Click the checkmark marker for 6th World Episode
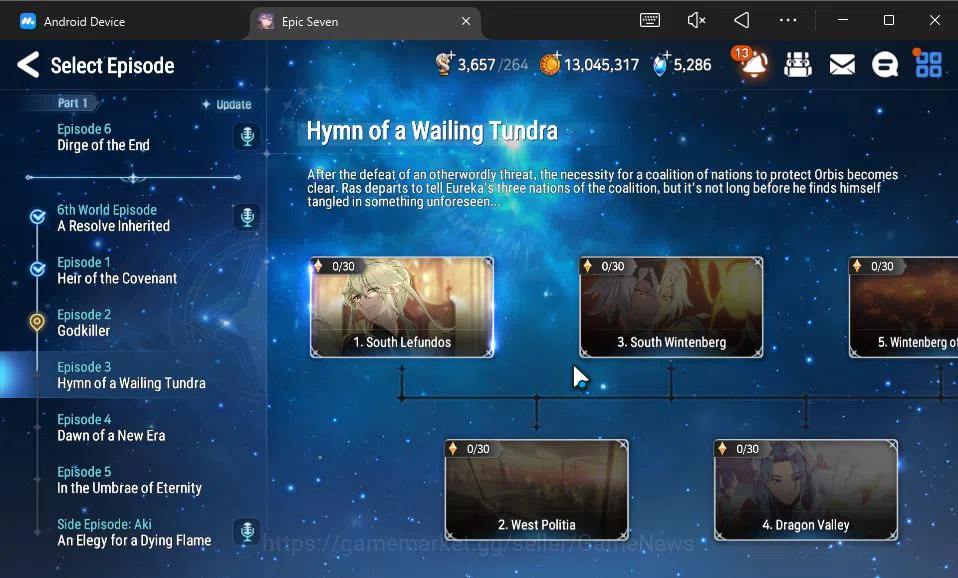Screen dimensions: 958x578 pos(37,217)
